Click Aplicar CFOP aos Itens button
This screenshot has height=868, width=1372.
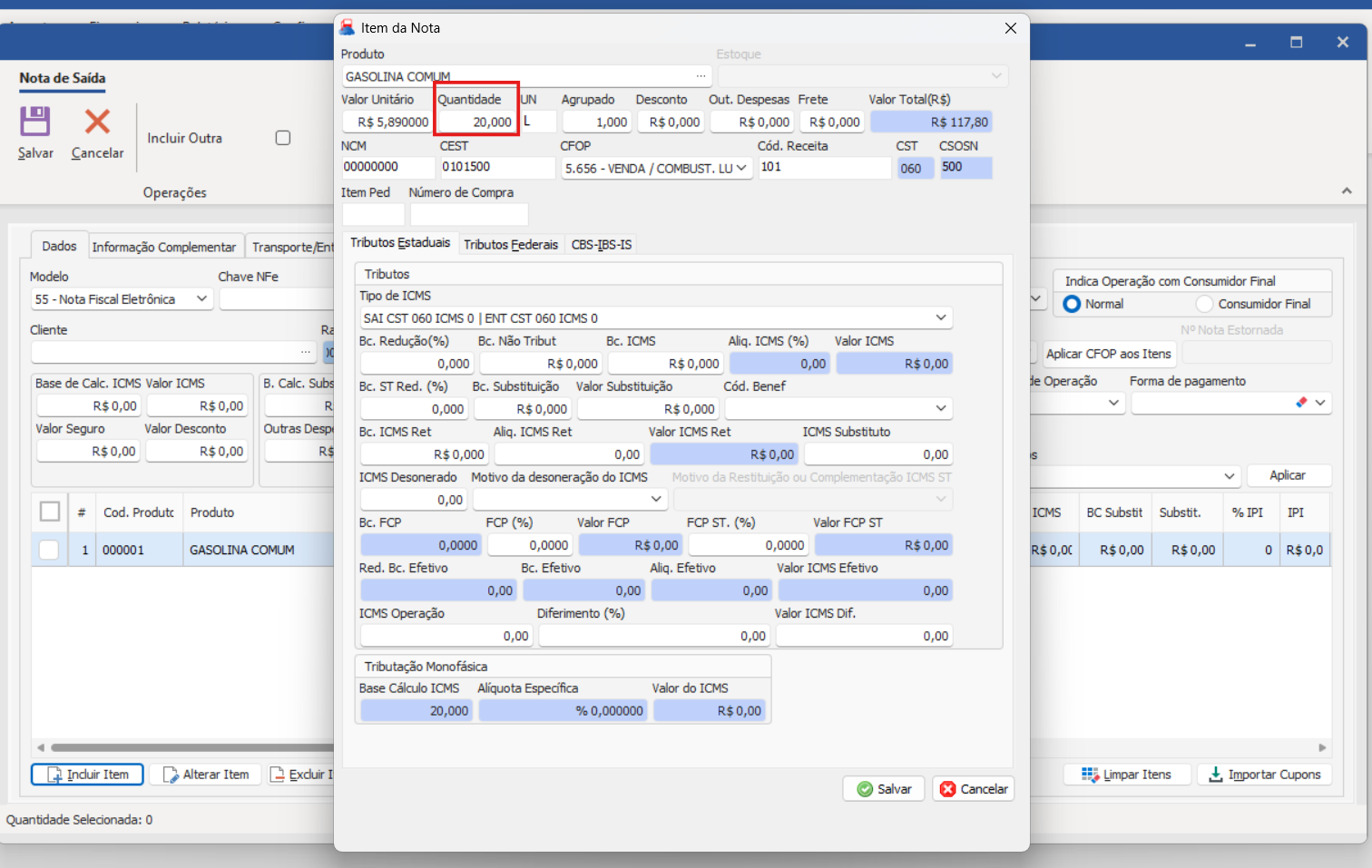1108,354
